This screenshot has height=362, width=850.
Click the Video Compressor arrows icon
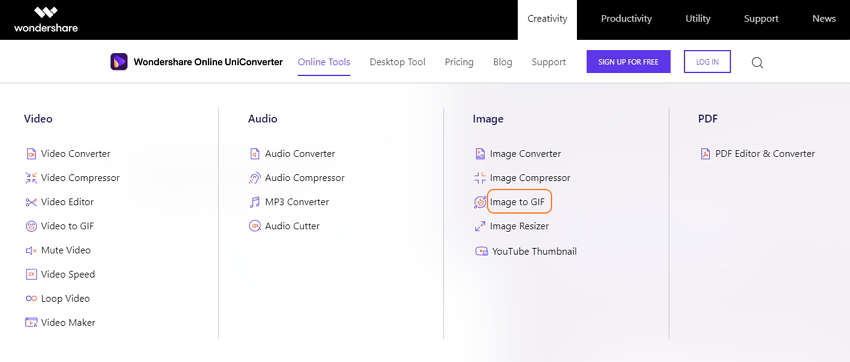point(31,178)
